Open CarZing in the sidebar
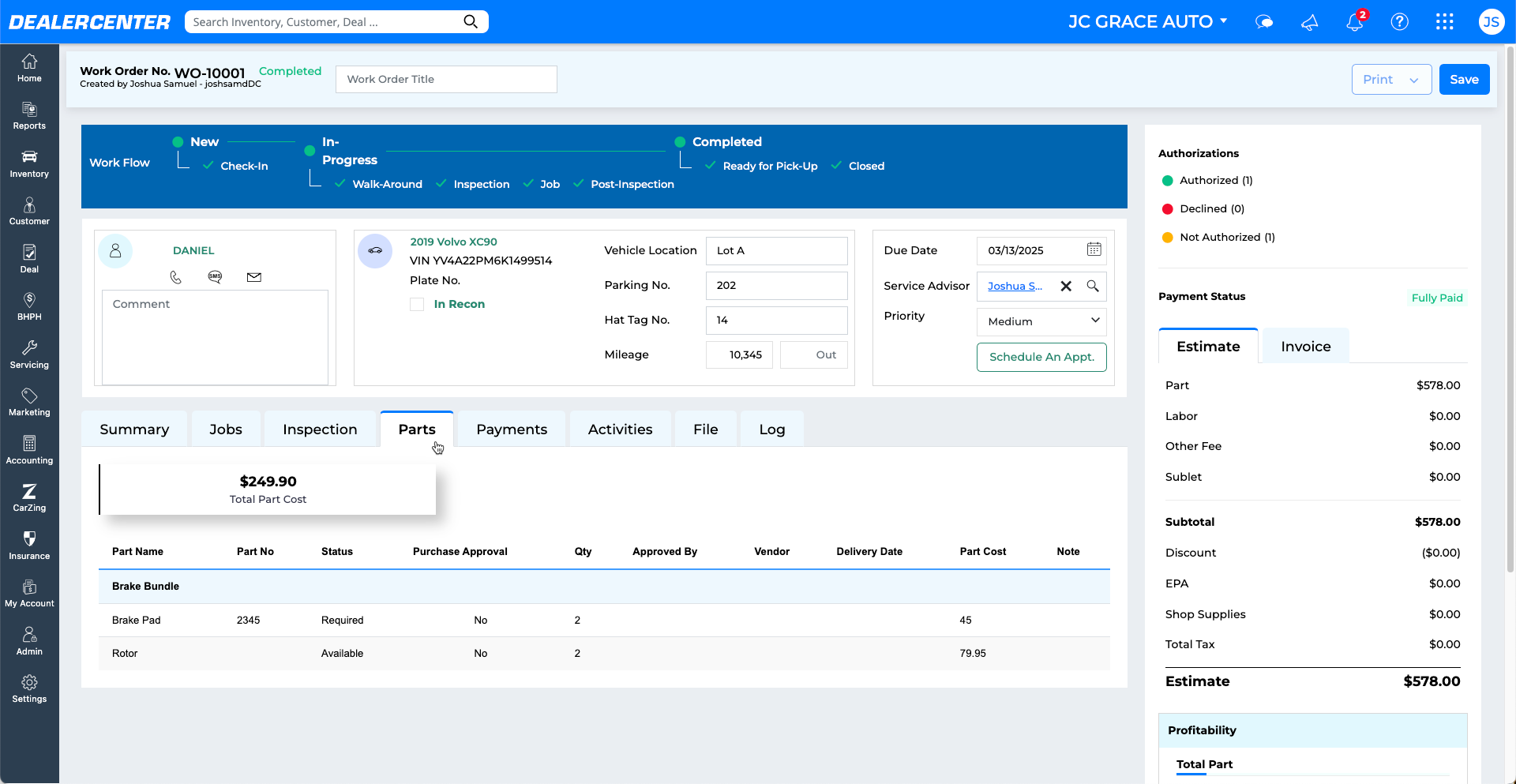The image size is (1516, 784). pyautogui.click(x=29, y=497)
